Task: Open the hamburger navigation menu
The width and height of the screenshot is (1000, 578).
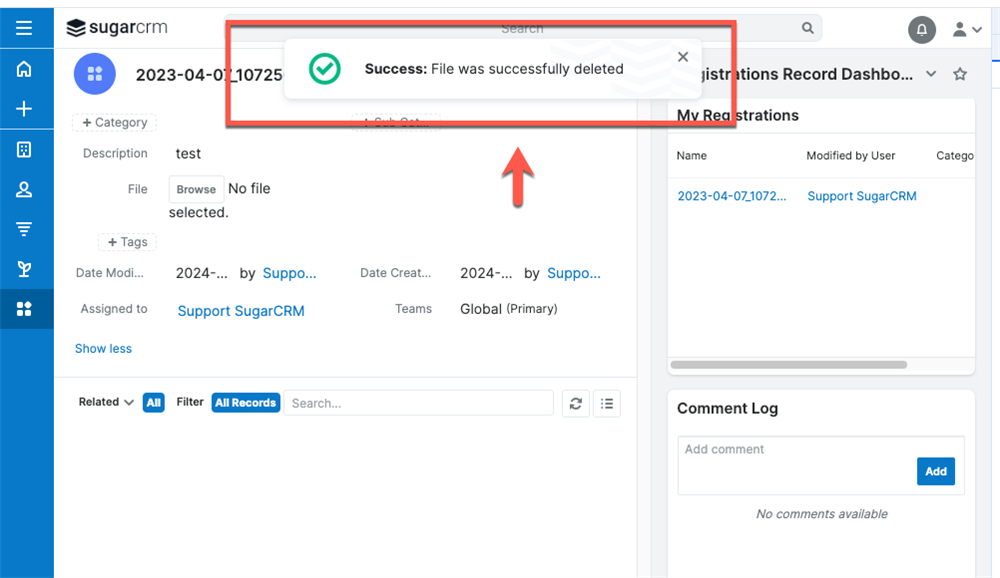Action: click(x=24, y=28)
